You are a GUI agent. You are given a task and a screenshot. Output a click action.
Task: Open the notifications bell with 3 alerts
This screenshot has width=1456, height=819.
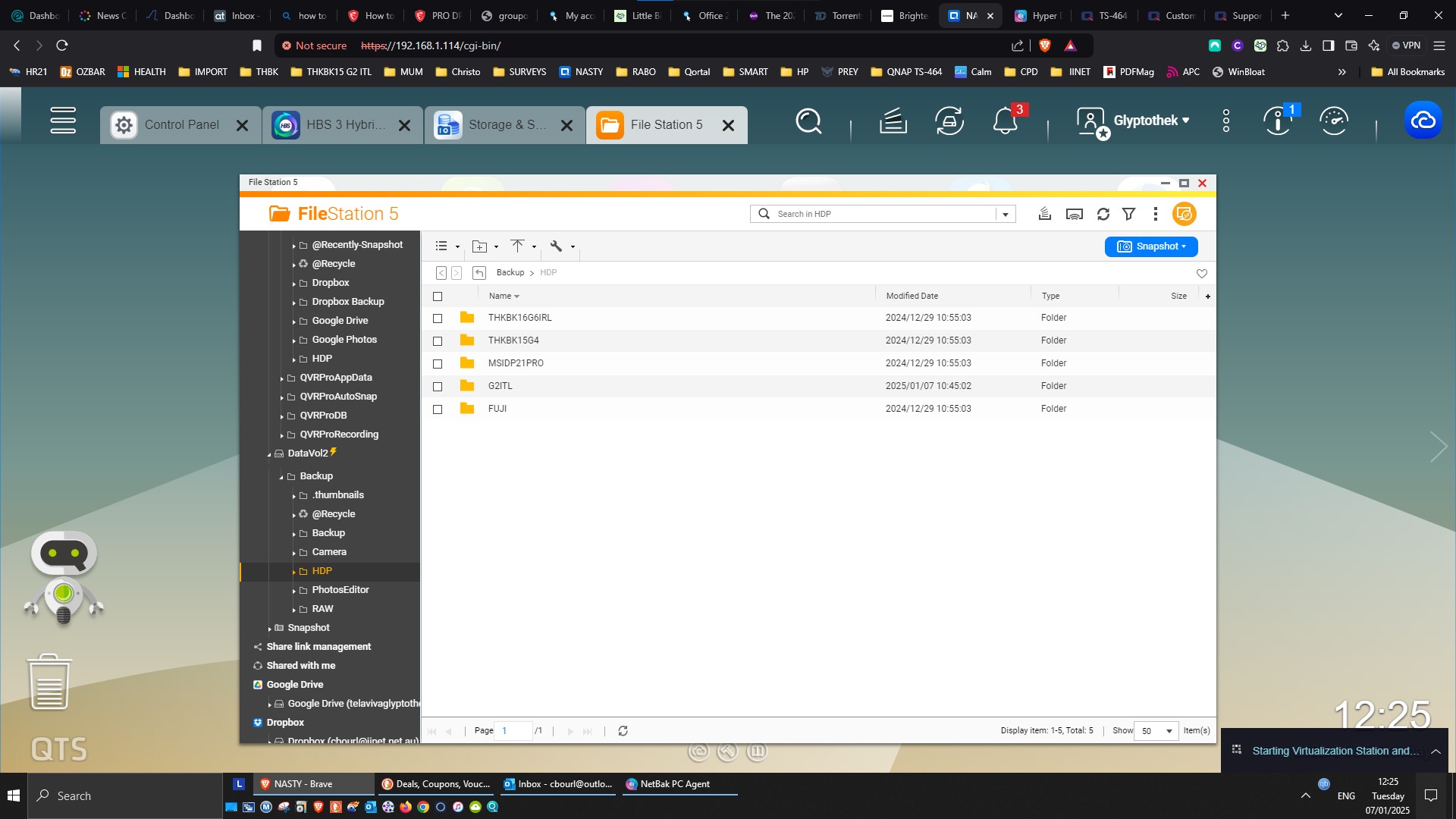(1006, 121)
